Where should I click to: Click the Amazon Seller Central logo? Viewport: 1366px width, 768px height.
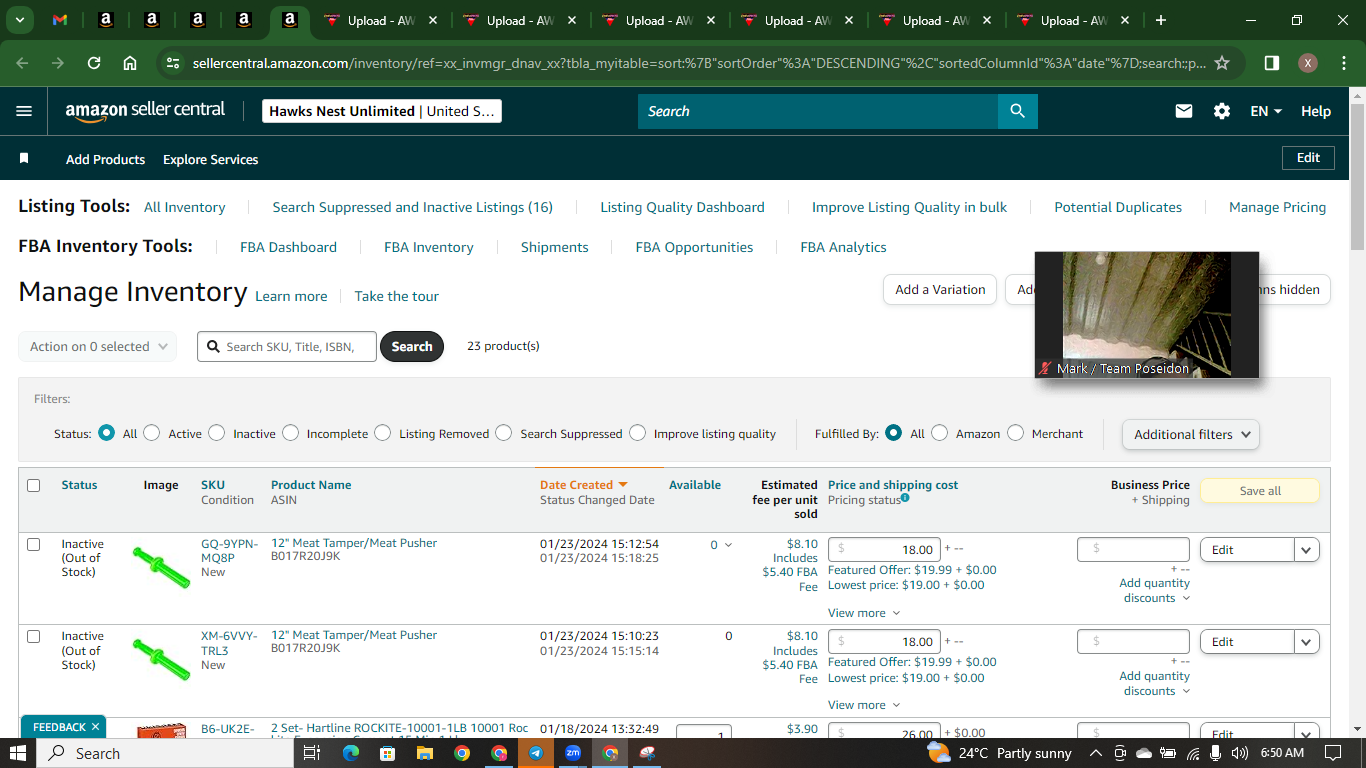click(145, 111)
